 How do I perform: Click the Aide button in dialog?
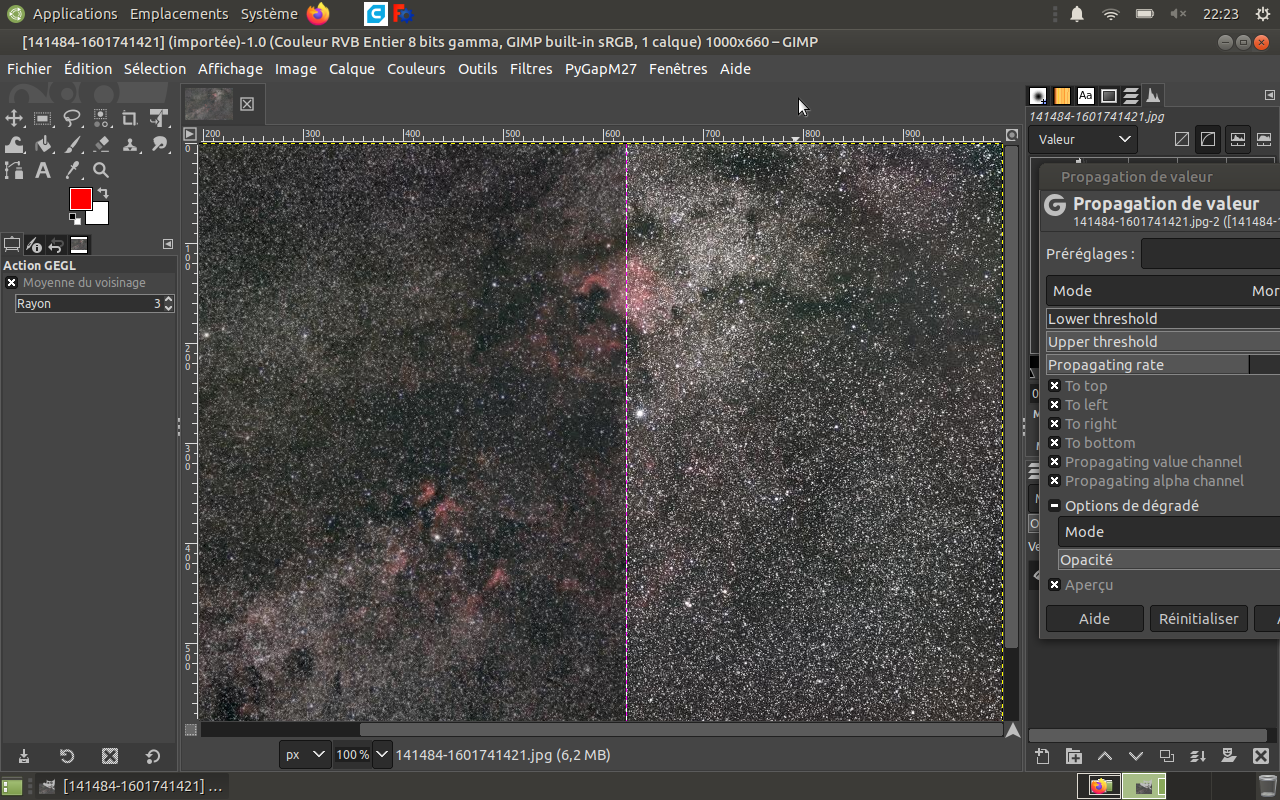[1094, 619]
